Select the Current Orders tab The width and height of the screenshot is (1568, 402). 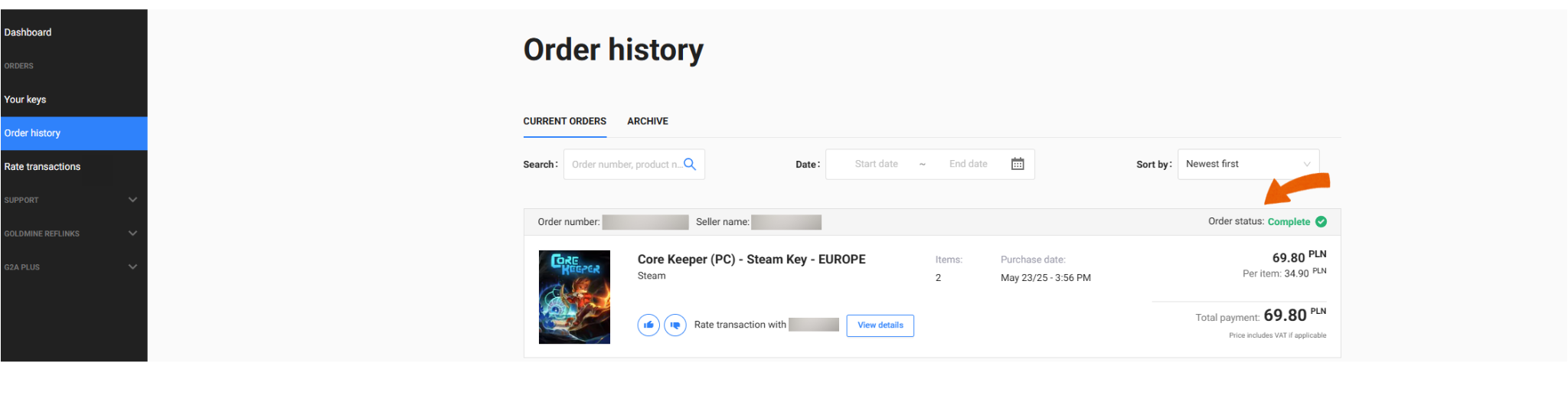(x=565, y=121)
